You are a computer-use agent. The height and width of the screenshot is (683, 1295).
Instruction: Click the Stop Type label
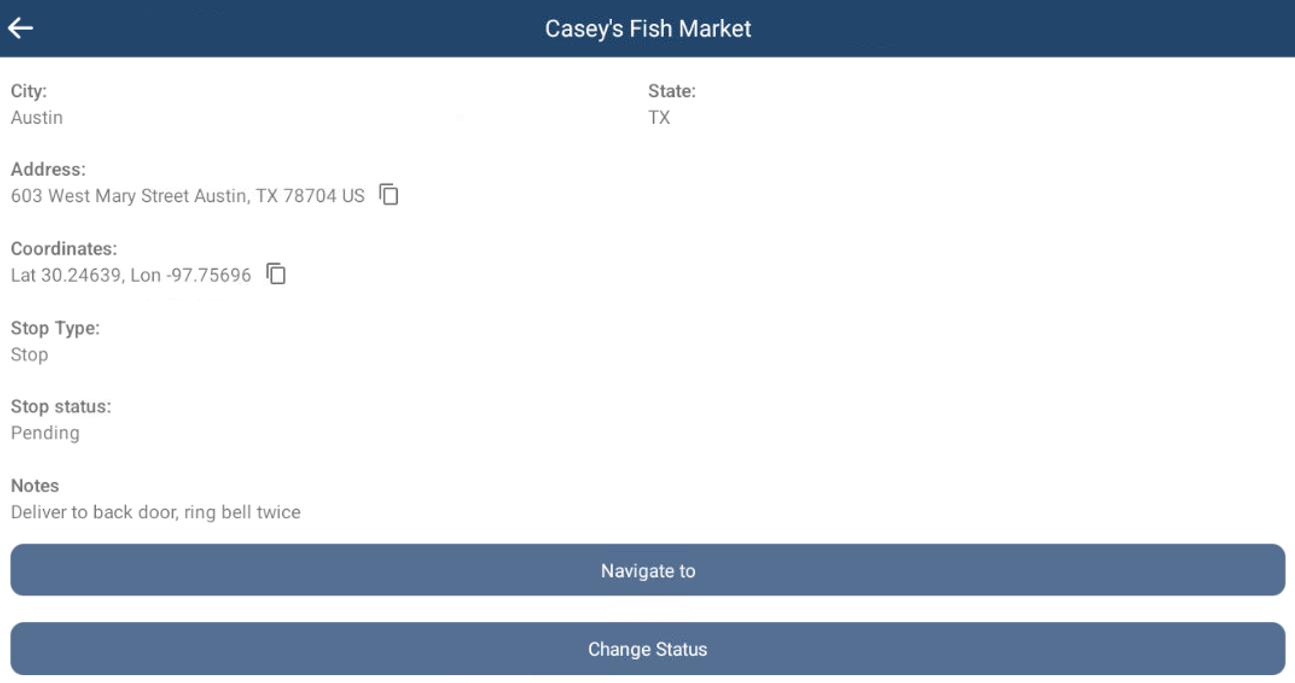pyautogui.click(x=55, y=328)
